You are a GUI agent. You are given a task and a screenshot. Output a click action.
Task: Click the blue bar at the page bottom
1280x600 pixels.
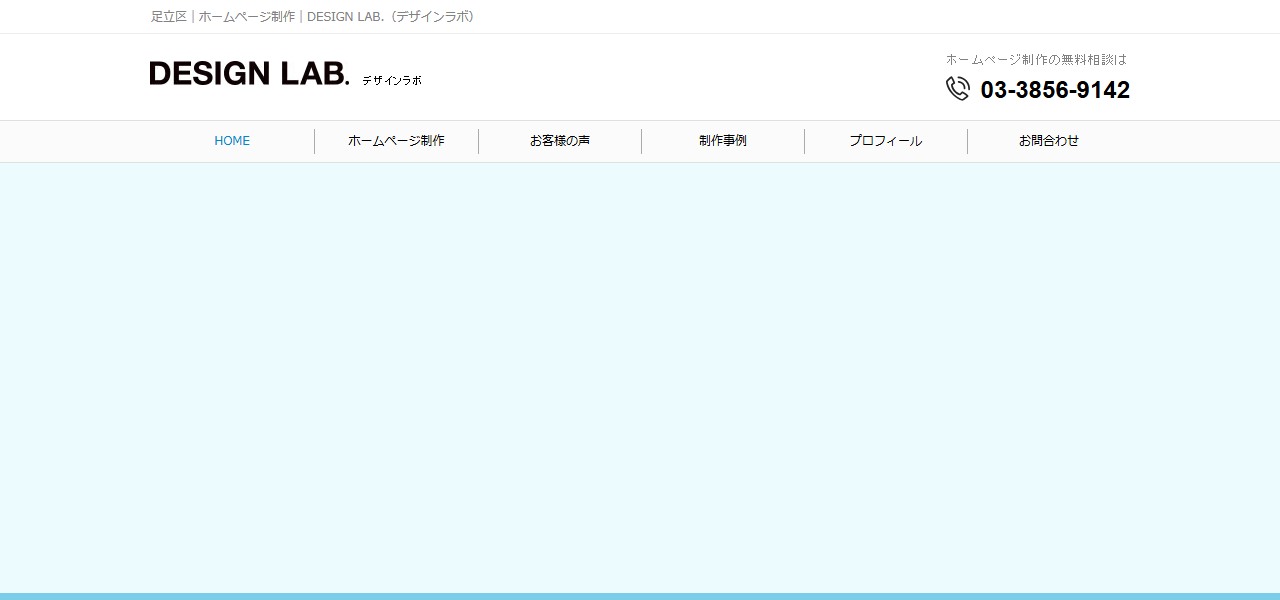point(640,595)
